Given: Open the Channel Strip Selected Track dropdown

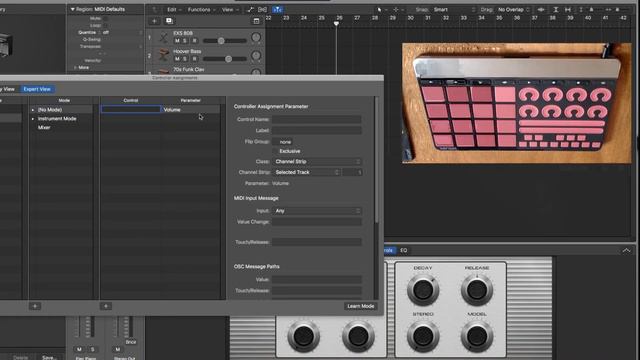Looking at the screenshot, I should pyautogui.click(x=306, y=172).
